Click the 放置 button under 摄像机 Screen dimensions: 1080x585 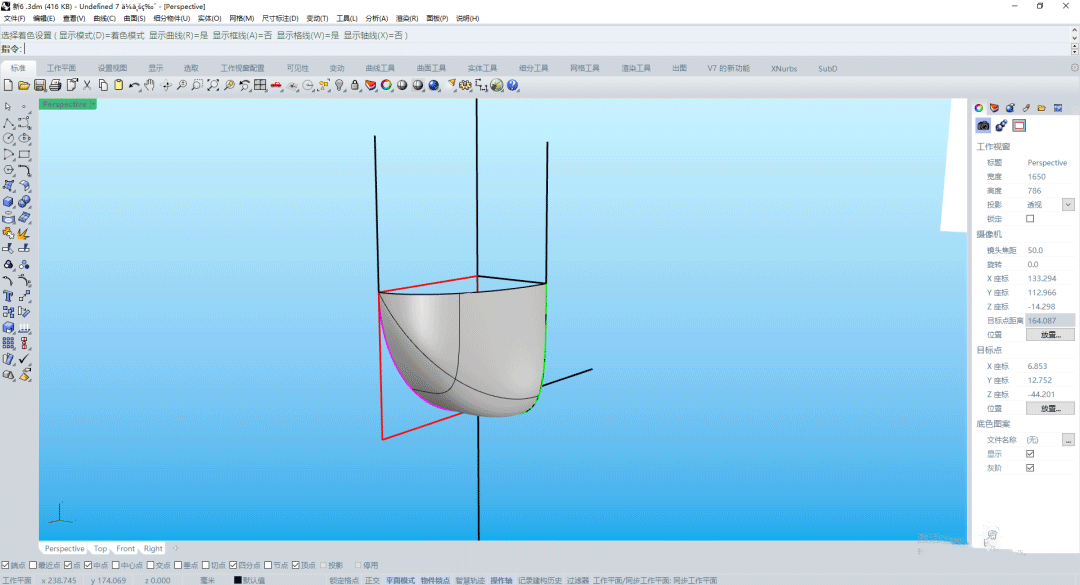click(1049, 335)
